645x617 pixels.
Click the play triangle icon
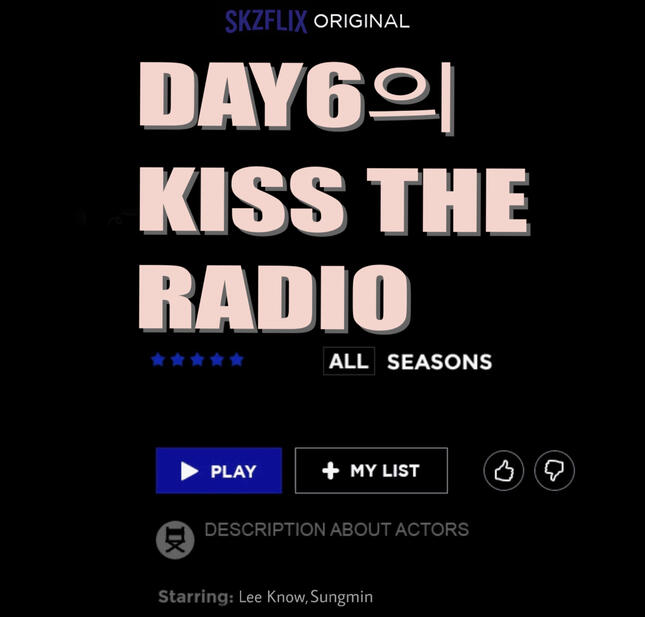click(189, 471)
